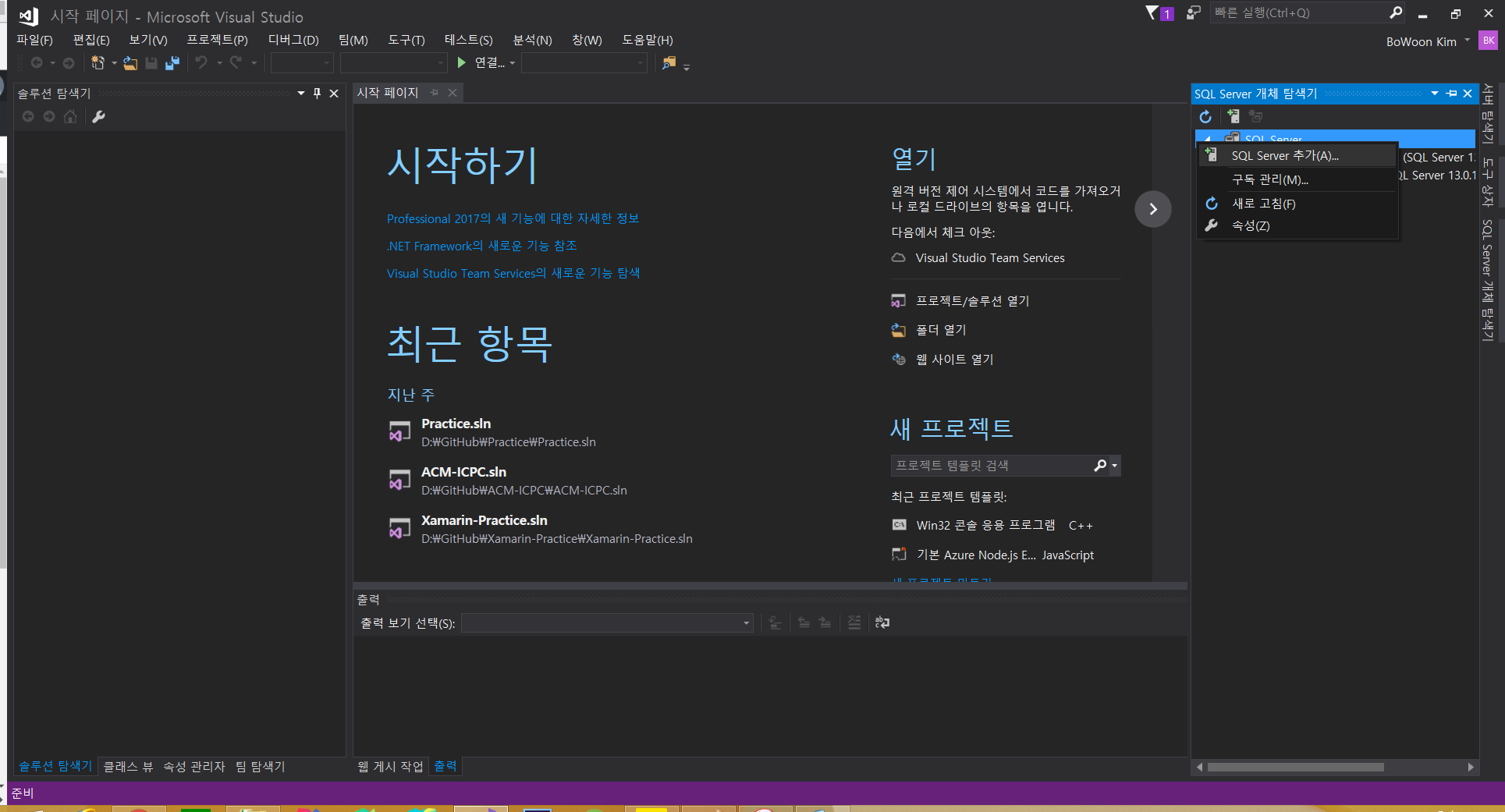This screenshot has height=812, width=1505.
Task: Open toolbar overflow options dropdown
Action: click(687, 67)
